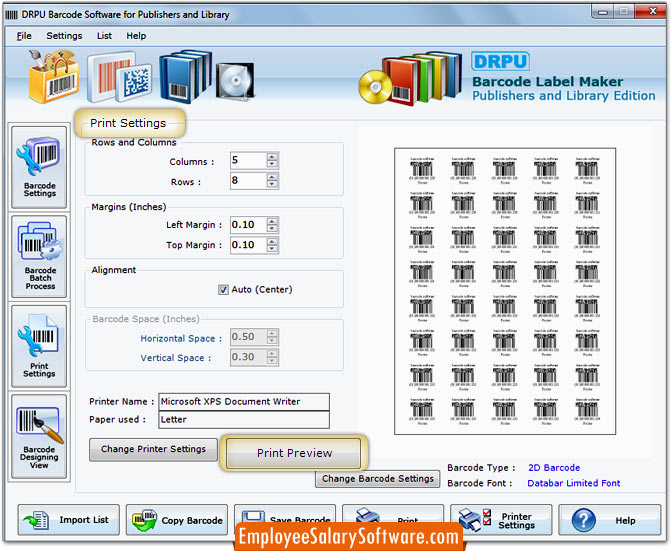Click the Change Printer Settings button

[x=153, y=450]
